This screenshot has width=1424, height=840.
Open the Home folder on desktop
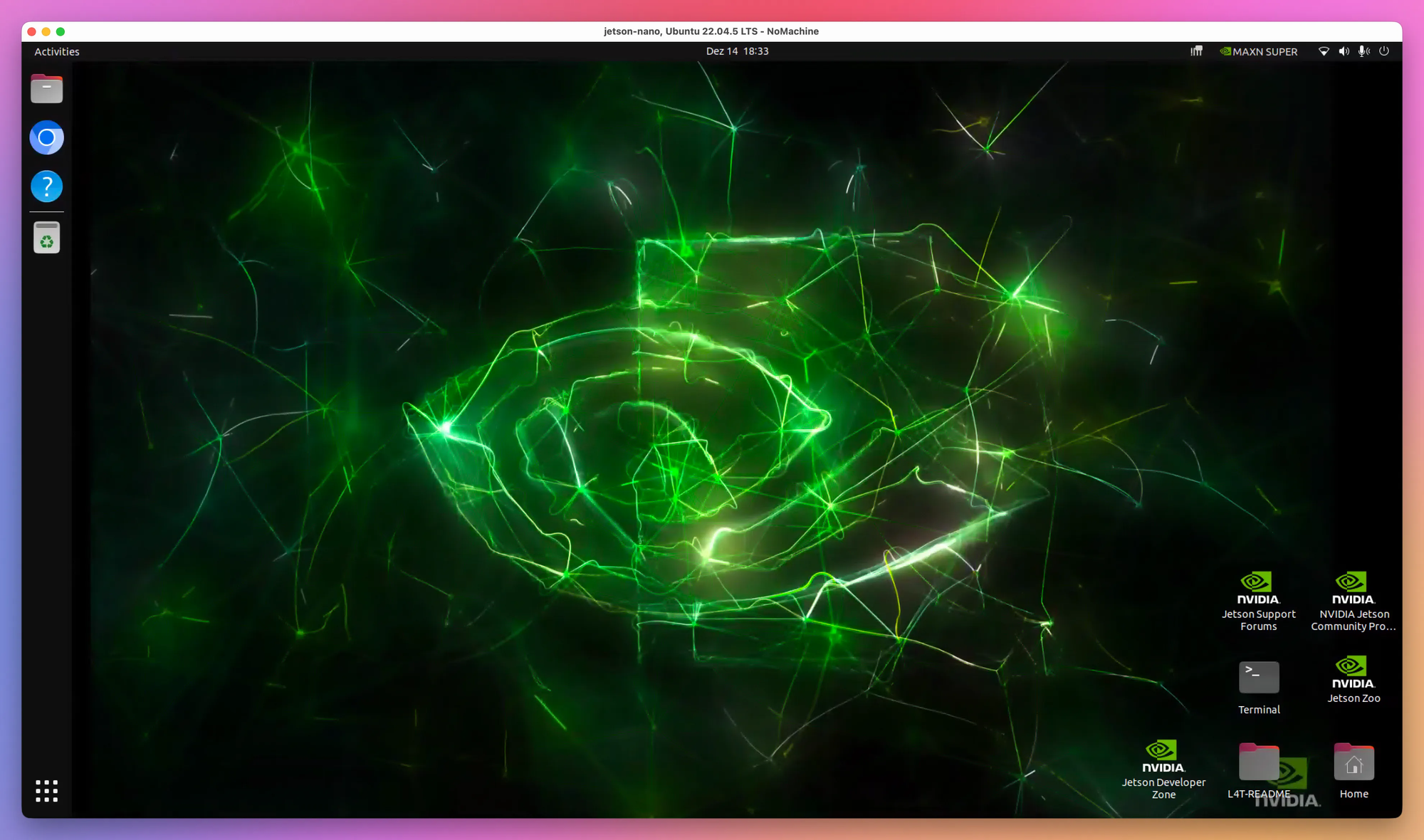(x=1353, y=763)
